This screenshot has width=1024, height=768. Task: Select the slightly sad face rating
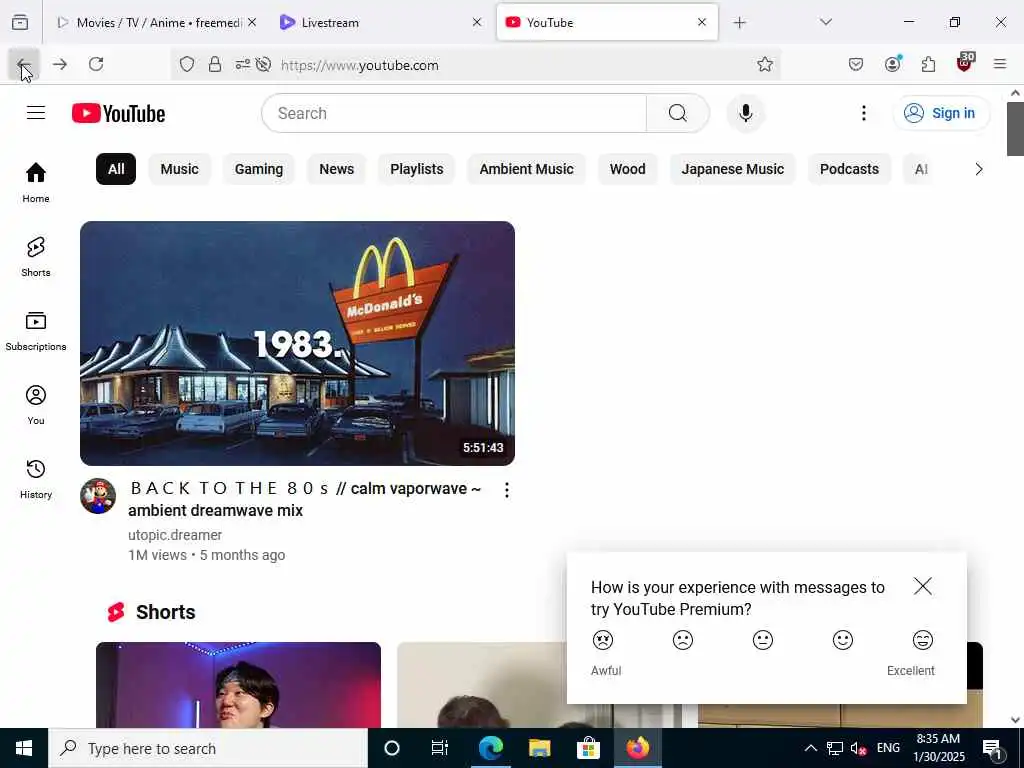682,640
